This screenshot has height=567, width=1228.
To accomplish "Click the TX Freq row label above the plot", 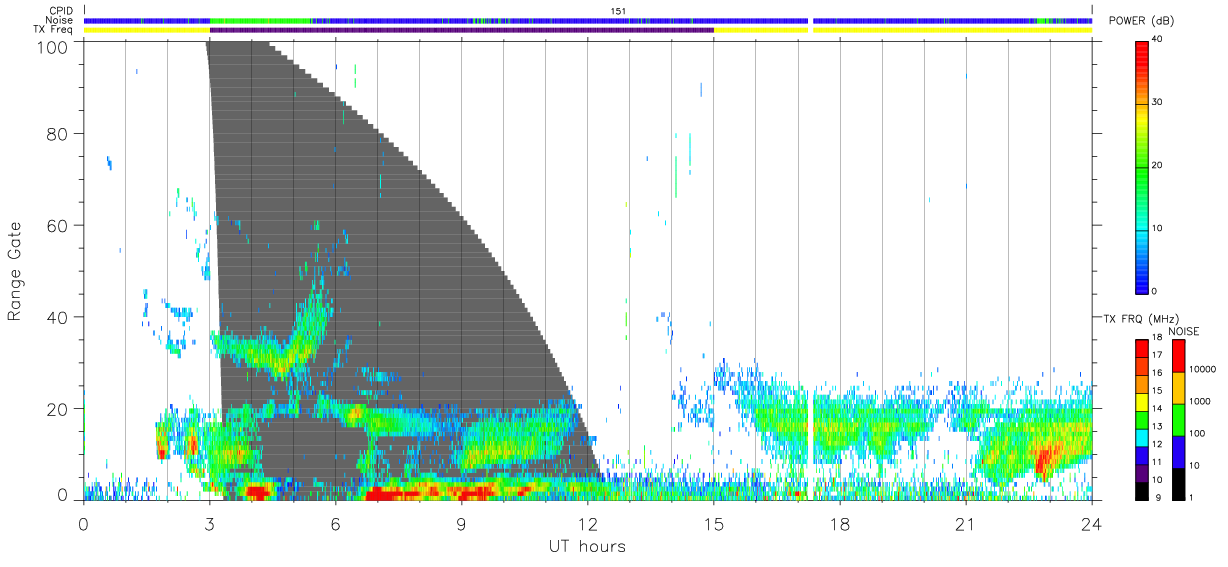I will click(55, 30).
